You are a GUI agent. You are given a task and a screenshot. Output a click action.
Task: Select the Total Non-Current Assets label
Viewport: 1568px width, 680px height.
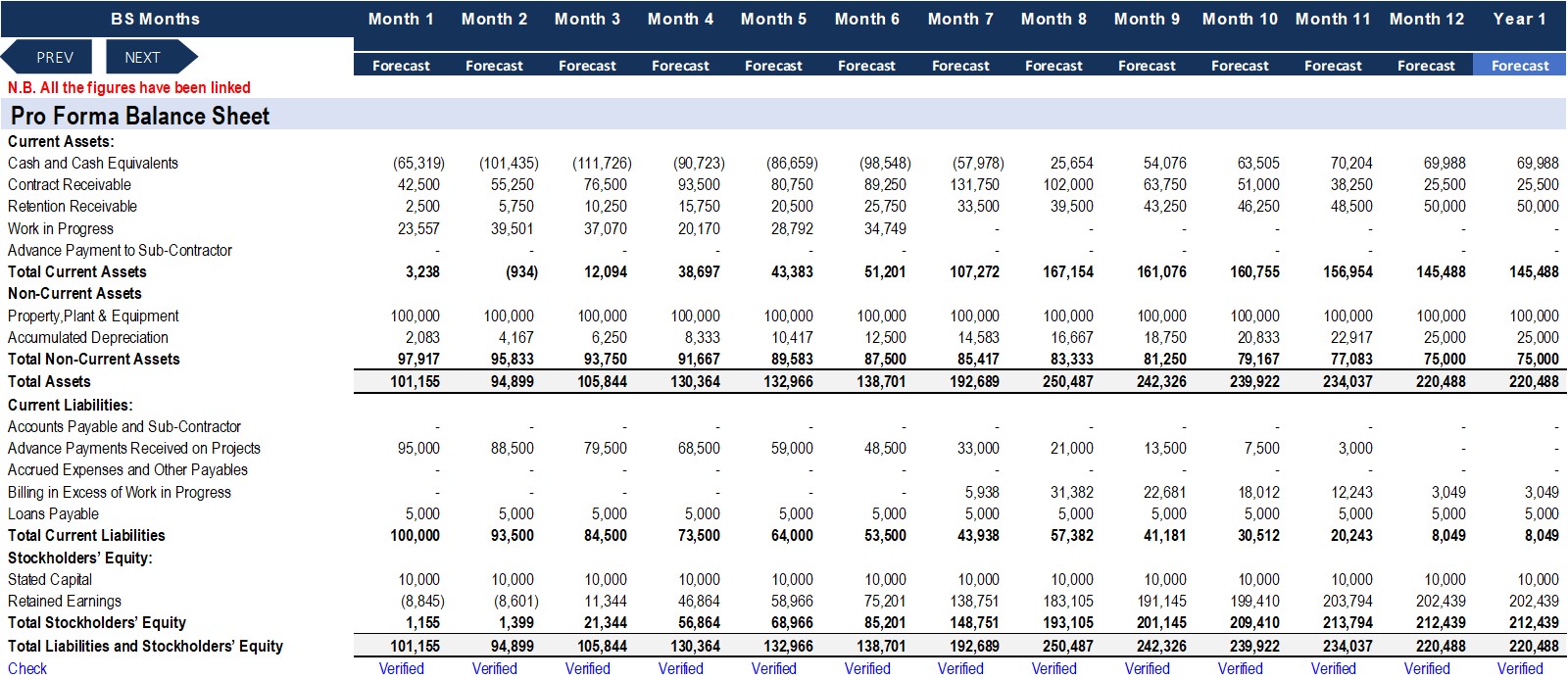94,359
